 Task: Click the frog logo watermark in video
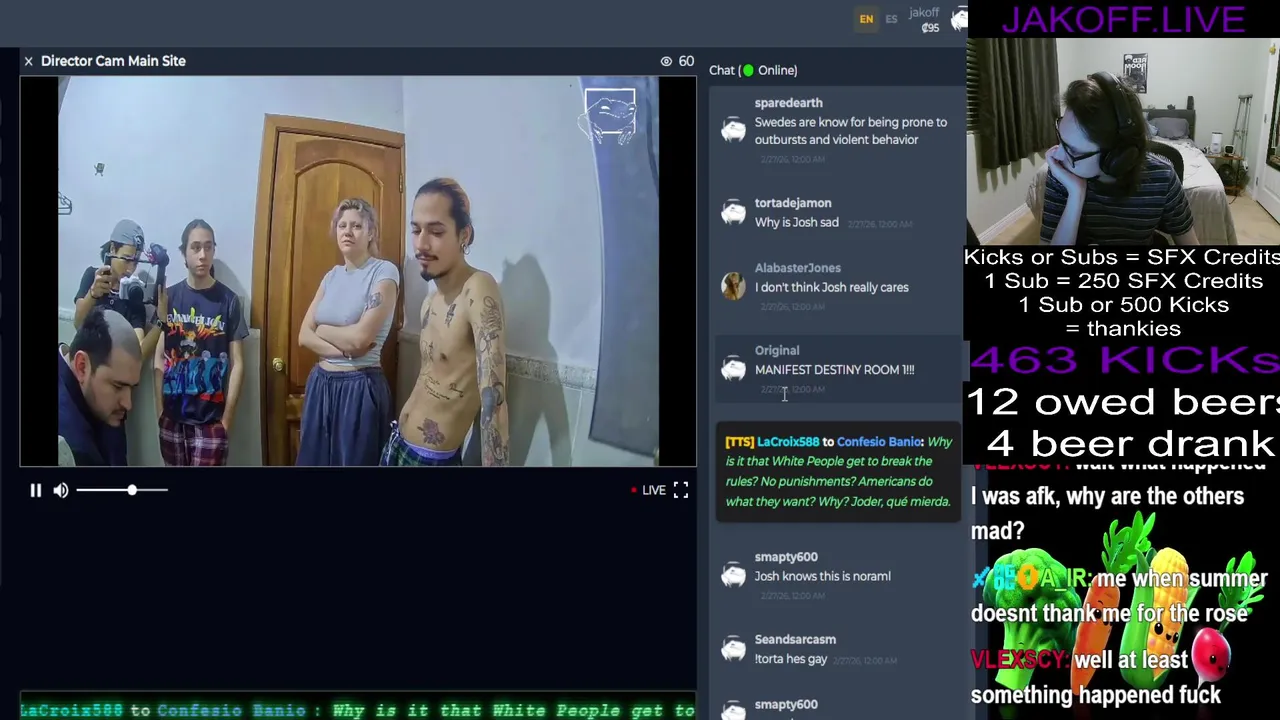(610, 117)
